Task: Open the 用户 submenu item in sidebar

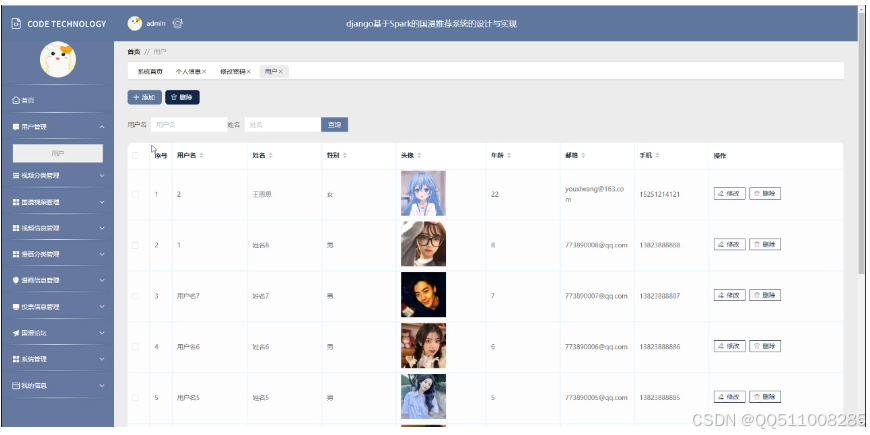Action: (x=58, y=154)
